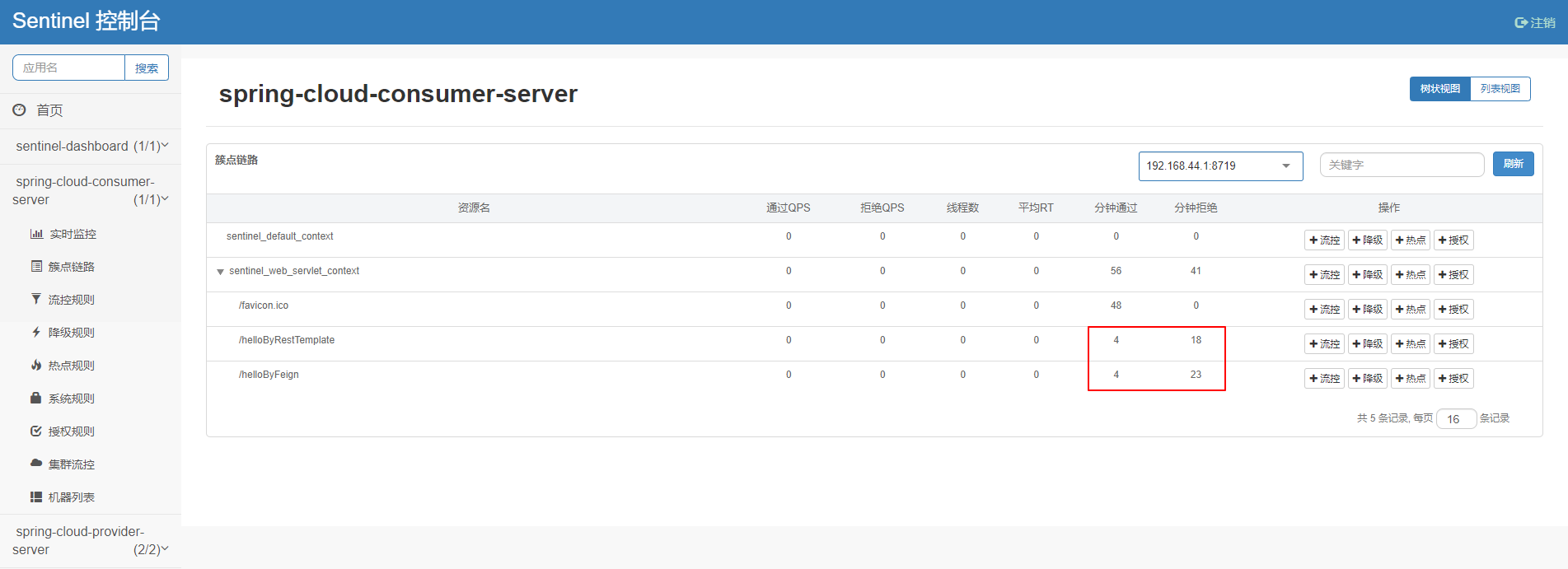The image size is (1568, 569).
Task: Add 授权 rule for /favicon.ico
Action: 1453,310
